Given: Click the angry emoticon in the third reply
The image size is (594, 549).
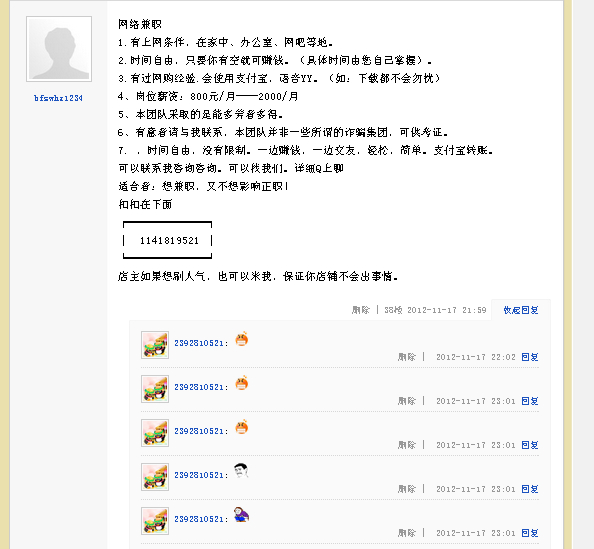Looking at the screenshot, I should coord(242,427).
